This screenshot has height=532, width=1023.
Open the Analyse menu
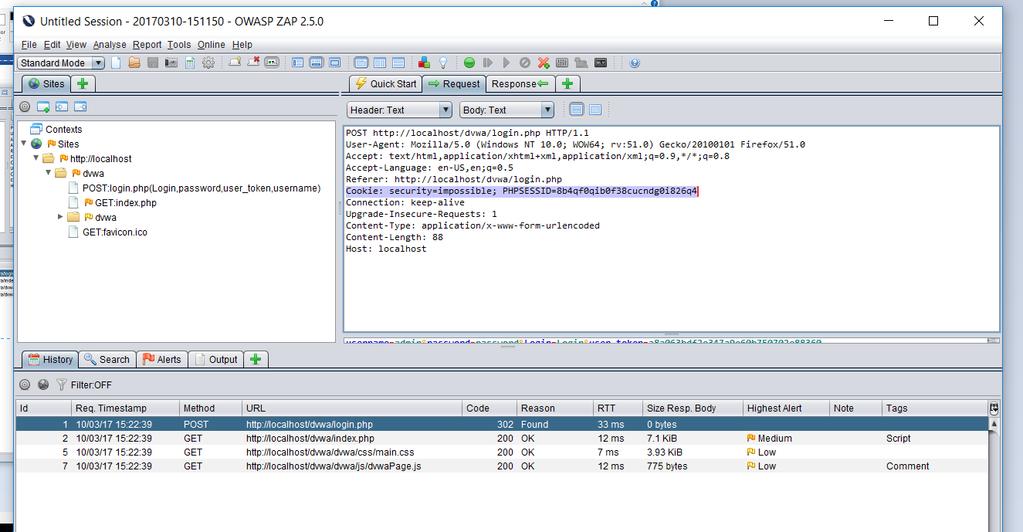pyautogui.click(x=110, y=44)
